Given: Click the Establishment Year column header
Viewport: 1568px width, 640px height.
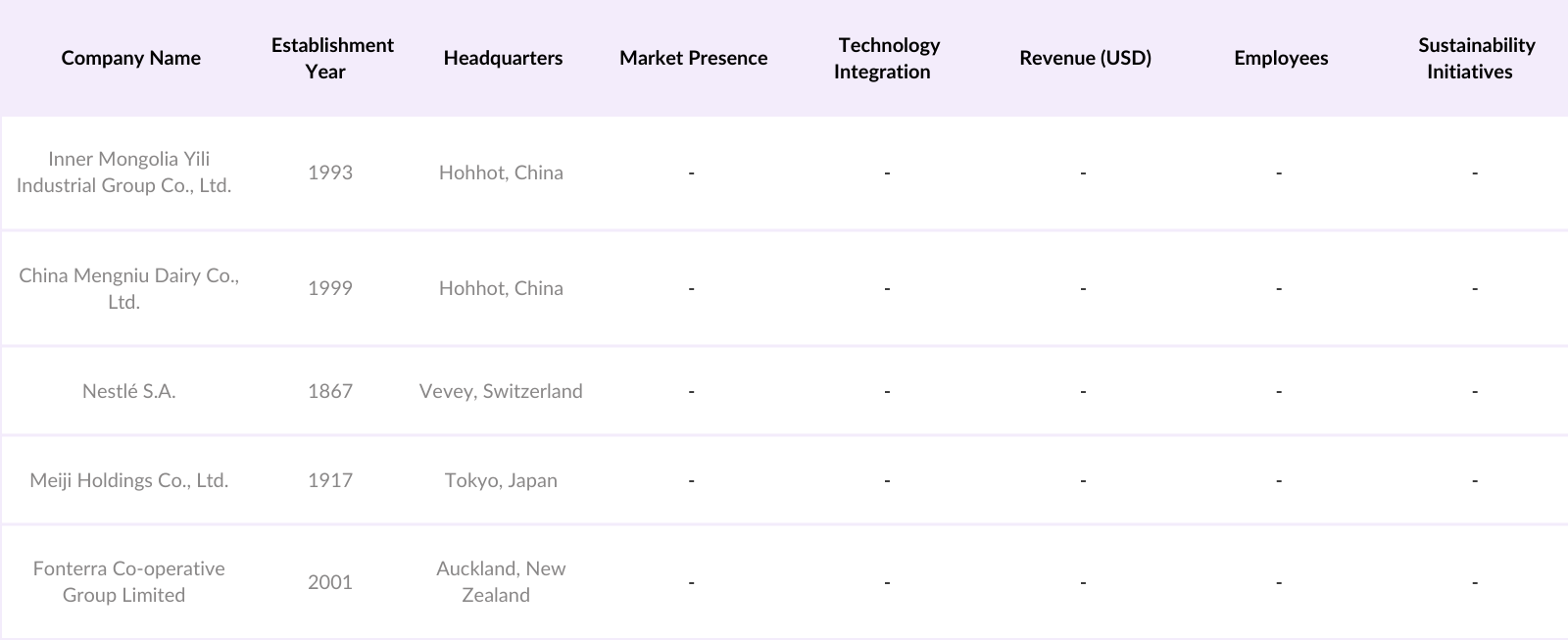Looking at the screenshot, I should (x=331, y=58).
